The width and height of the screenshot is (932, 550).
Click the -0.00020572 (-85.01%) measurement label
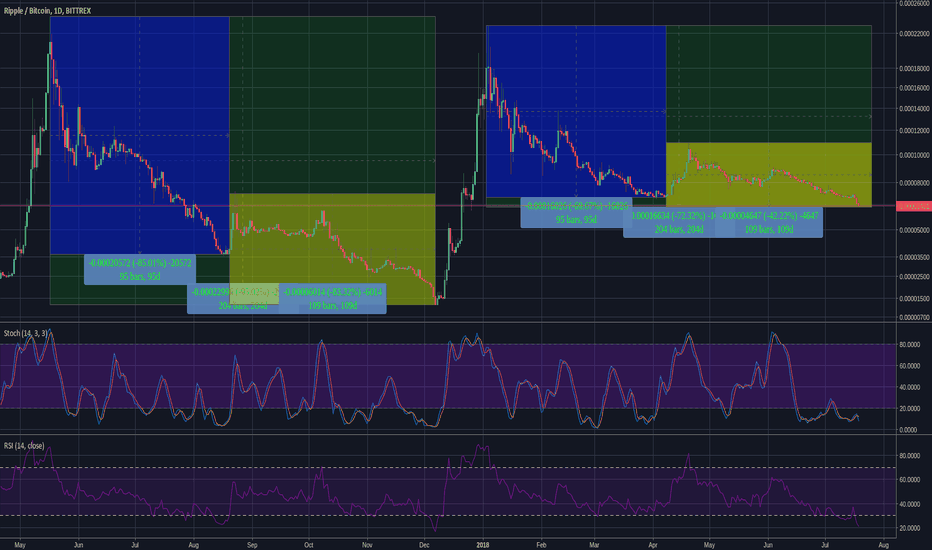140,269
